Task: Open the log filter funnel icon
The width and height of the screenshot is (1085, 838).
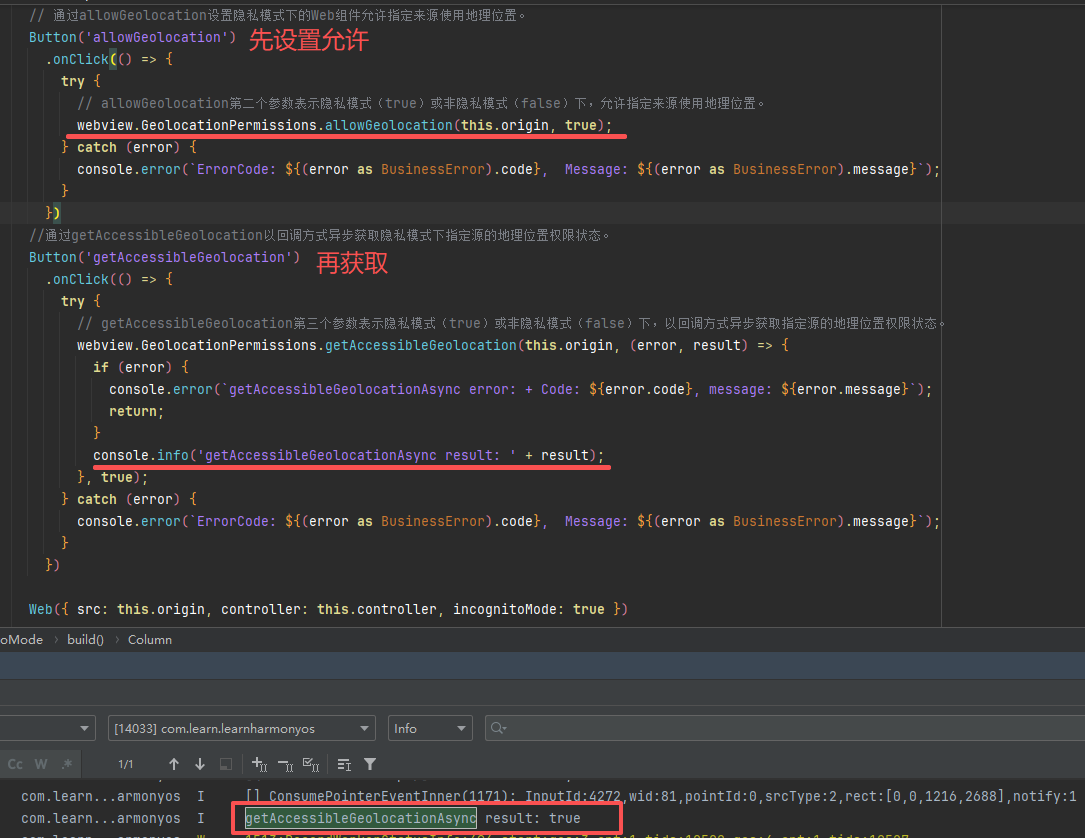Action: (370, 764)
